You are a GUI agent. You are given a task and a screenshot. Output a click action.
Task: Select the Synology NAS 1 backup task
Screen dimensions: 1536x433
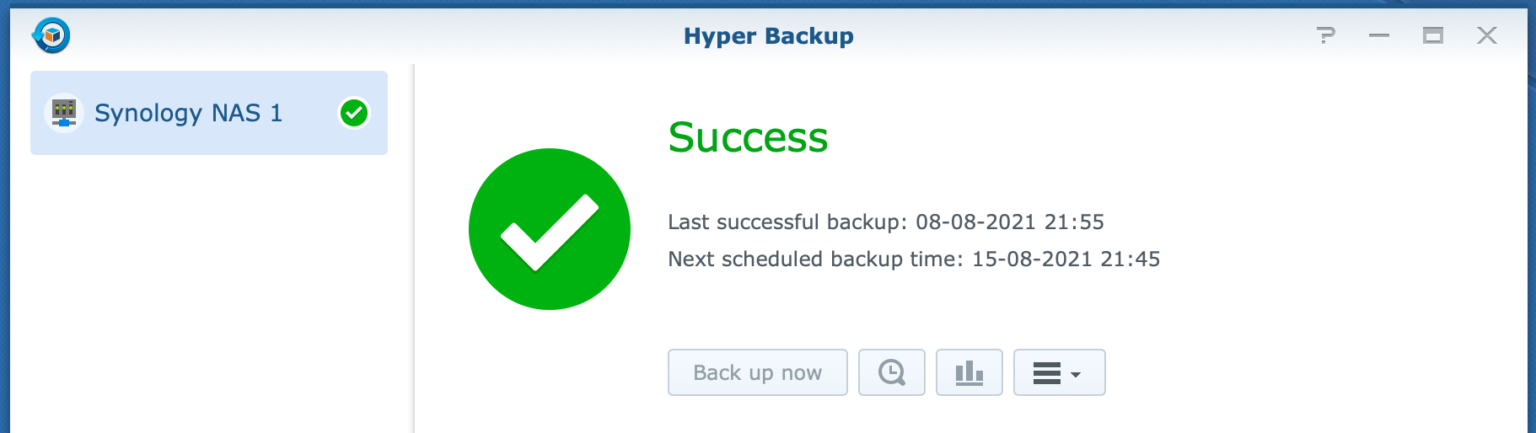188,113
